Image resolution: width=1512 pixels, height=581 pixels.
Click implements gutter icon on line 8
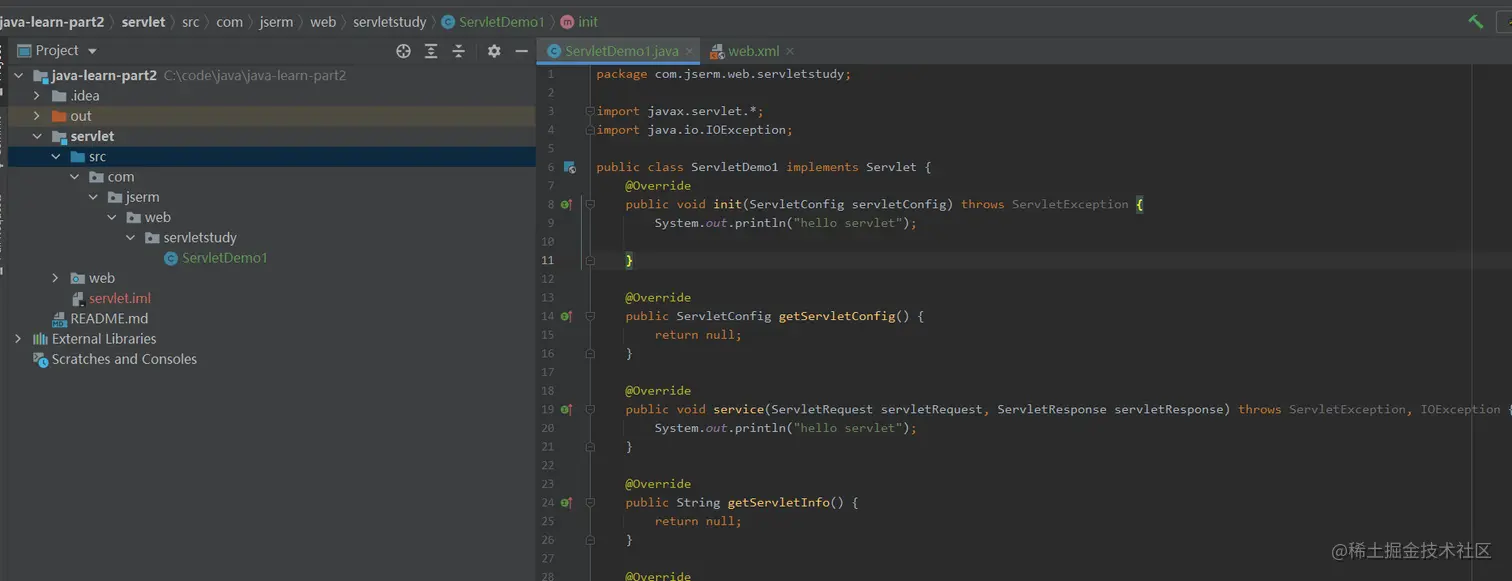click(x=566, y=204)
